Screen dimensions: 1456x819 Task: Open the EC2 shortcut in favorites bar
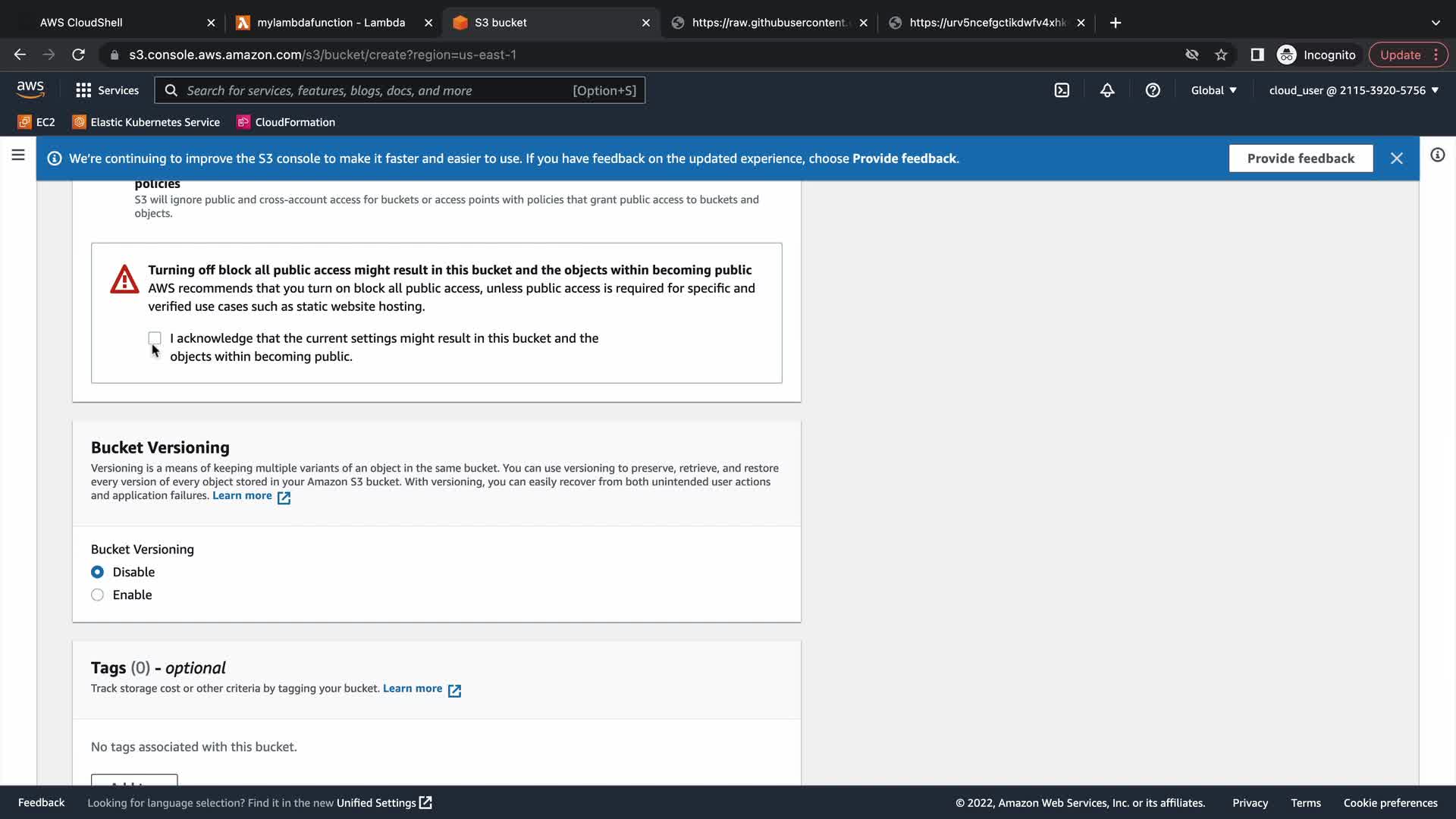tap(36, 122)
